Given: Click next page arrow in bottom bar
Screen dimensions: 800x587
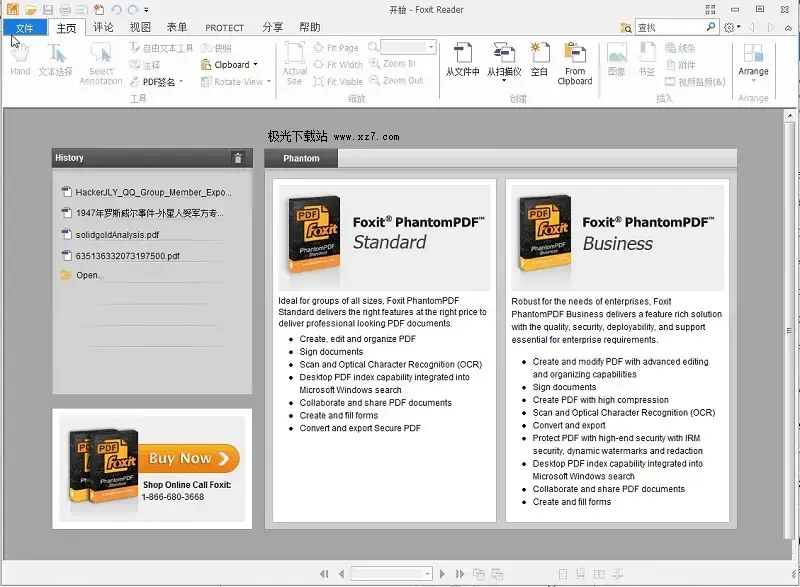Looking at the screenshot, I should (442, 574).
